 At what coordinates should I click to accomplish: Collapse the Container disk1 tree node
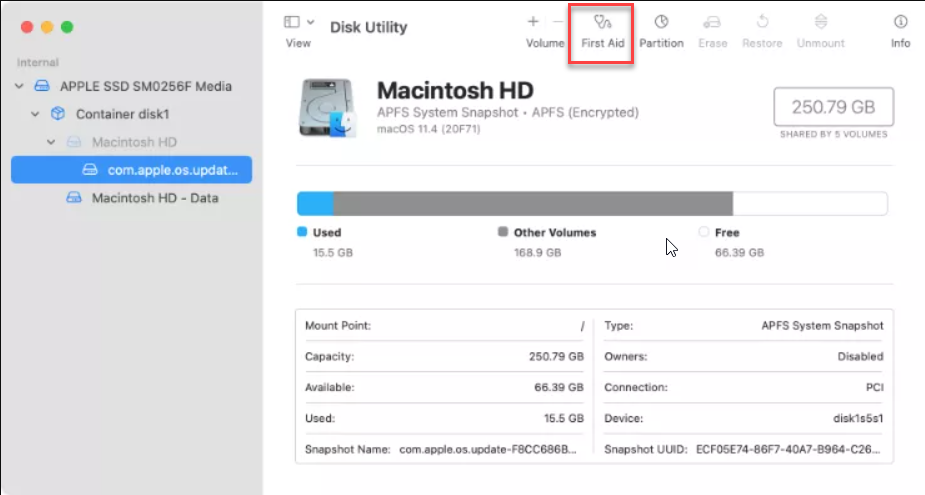click(35, 114)
